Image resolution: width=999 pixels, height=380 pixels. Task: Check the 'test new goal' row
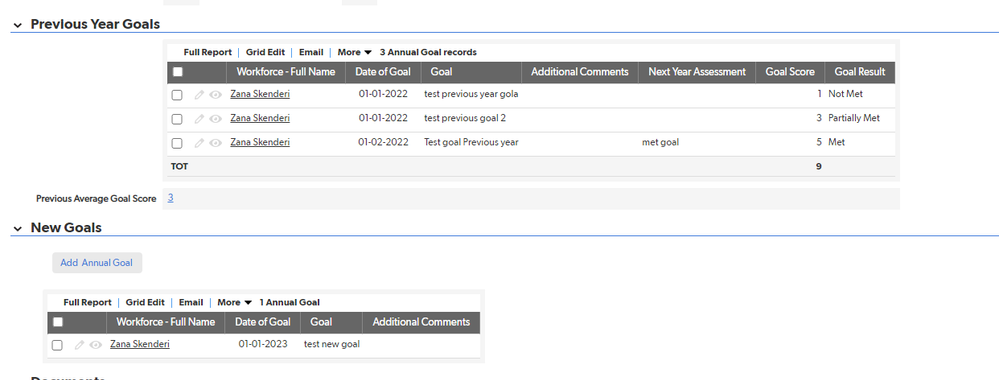[57, 346]
